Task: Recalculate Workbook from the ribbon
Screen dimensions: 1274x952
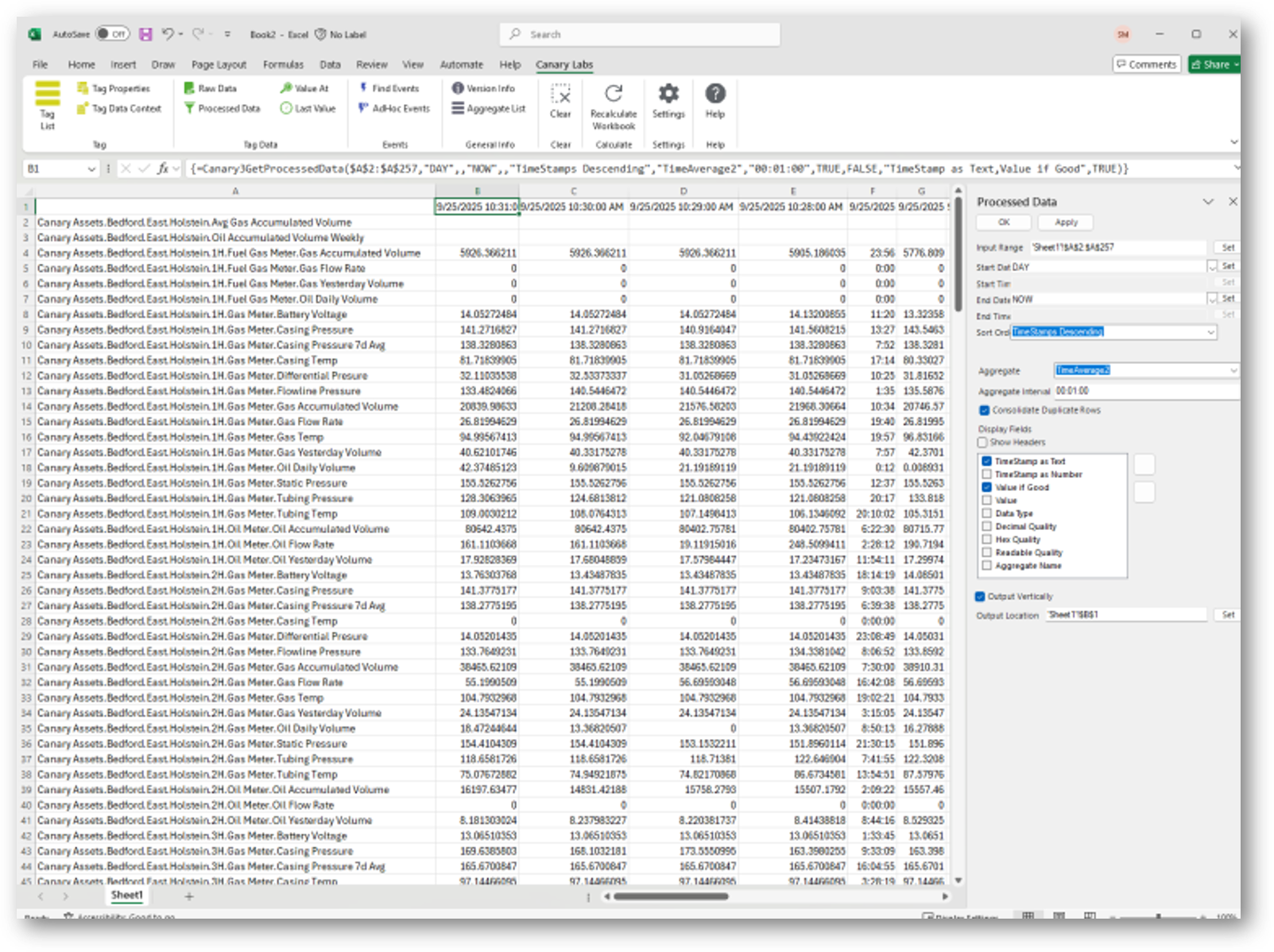Action: [614, 106]
